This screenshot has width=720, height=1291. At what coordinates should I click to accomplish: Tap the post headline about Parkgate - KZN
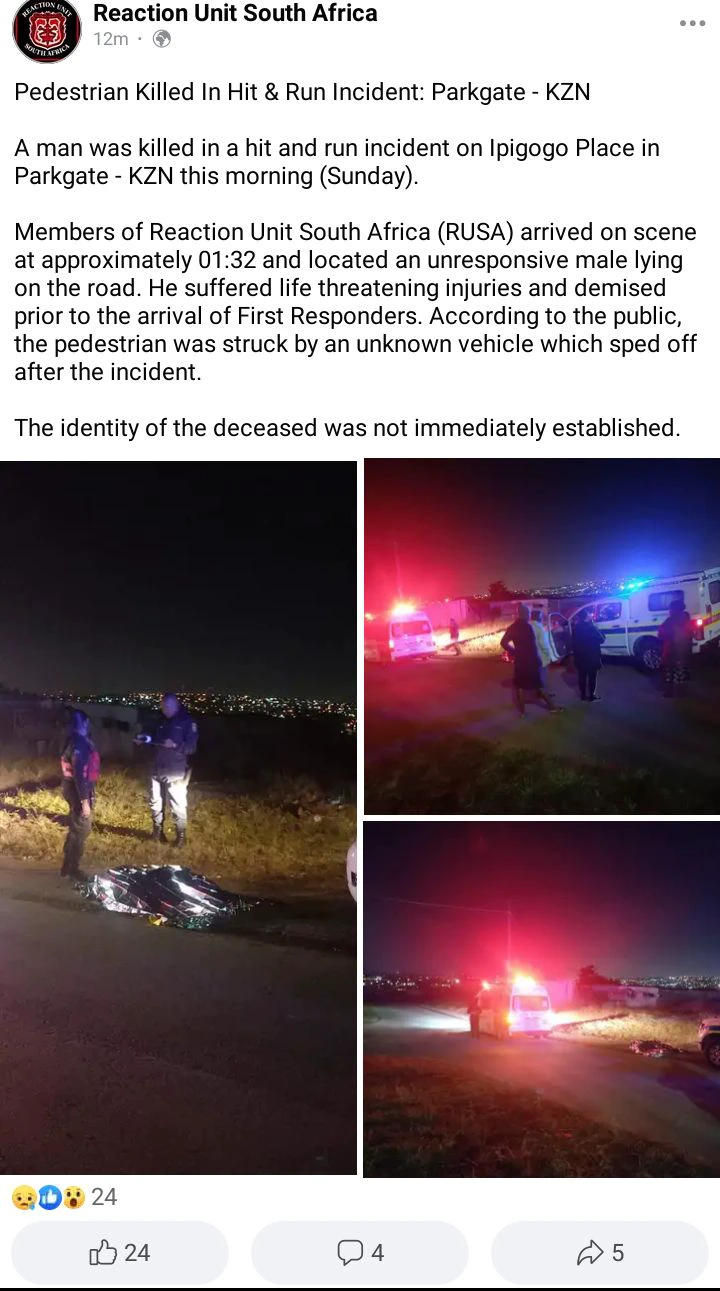(x=302, y=93)
